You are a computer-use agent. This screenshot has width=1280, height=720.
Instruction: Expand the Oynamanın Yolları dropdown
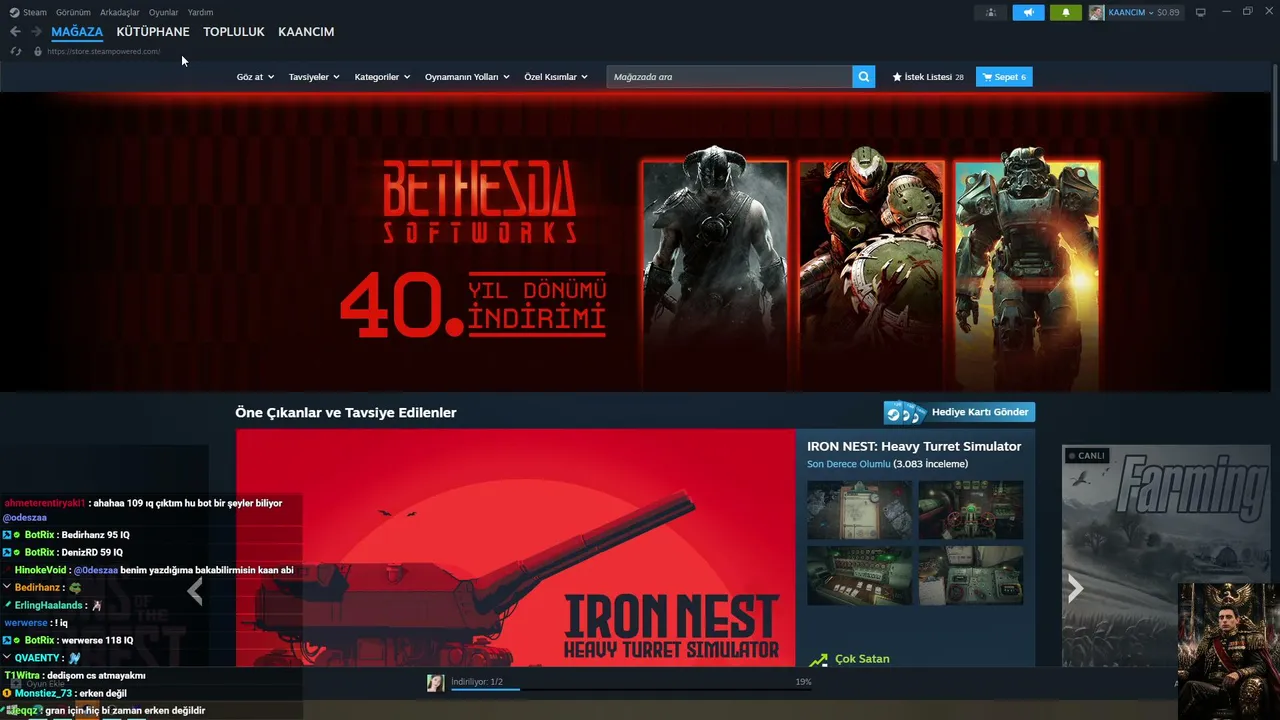coord(467,77)
